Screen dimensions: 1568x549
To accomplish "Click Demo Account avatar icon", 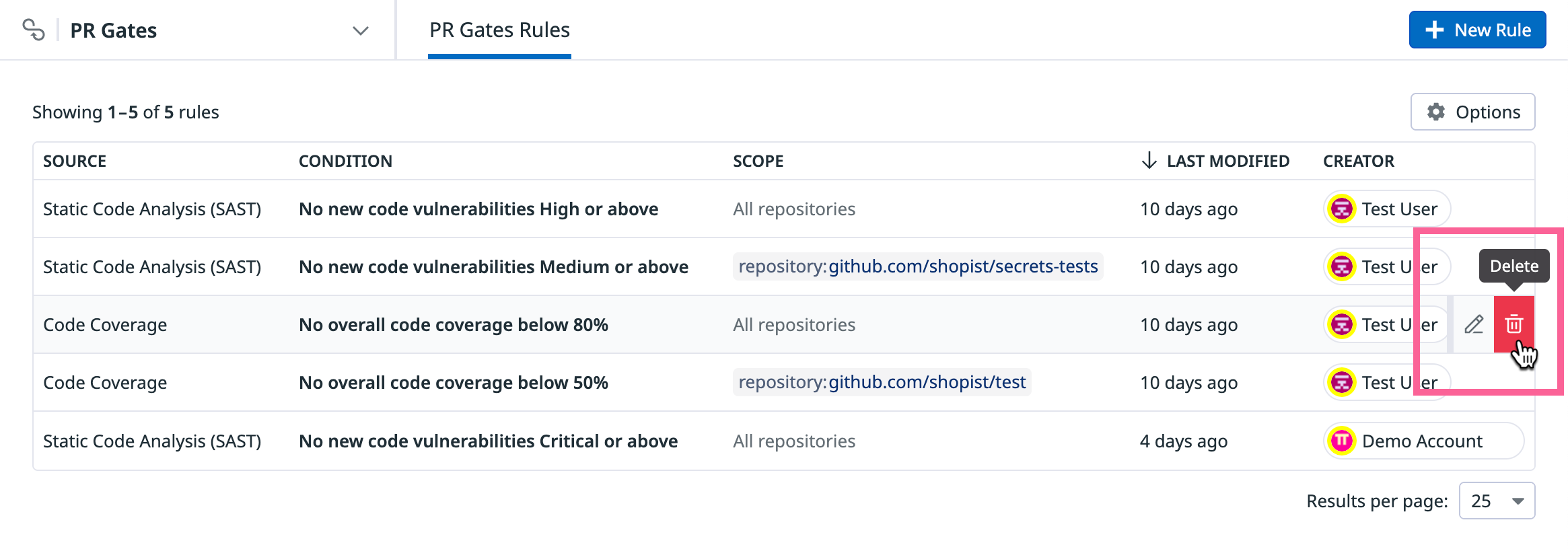I will [x=1342, y=441].
